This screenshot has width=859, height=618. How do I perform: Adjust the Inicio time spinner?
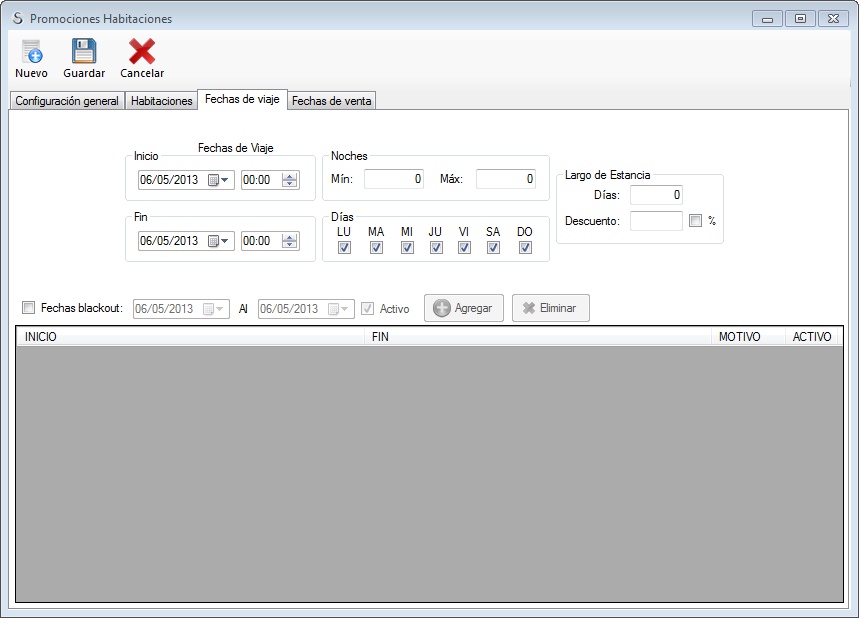tap(290, 181)
